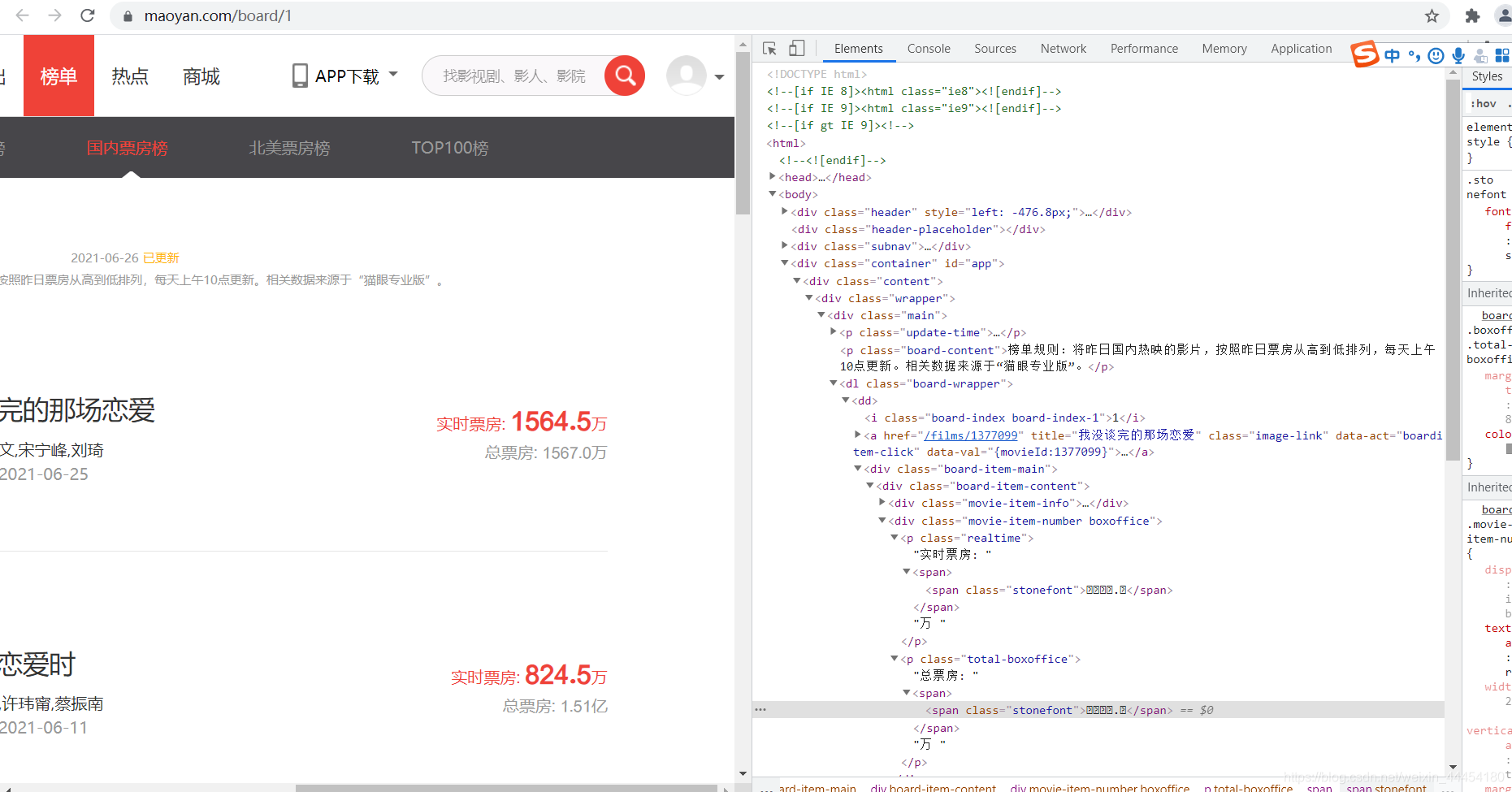Viewport: 1512px width, 792px height.
Task: Expand the p class update-time node
Action: coord(833,331)
